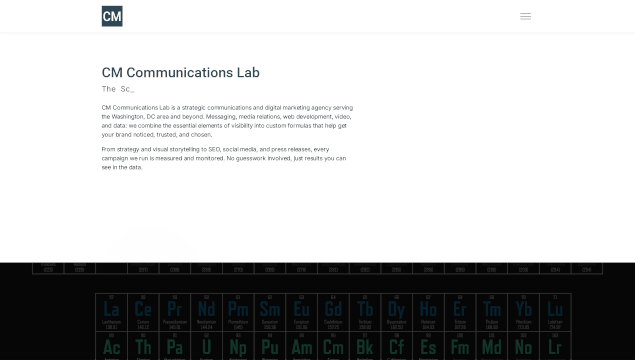
Task: Click the Ce Cerium element tile
Action: (x=143, y=312)
